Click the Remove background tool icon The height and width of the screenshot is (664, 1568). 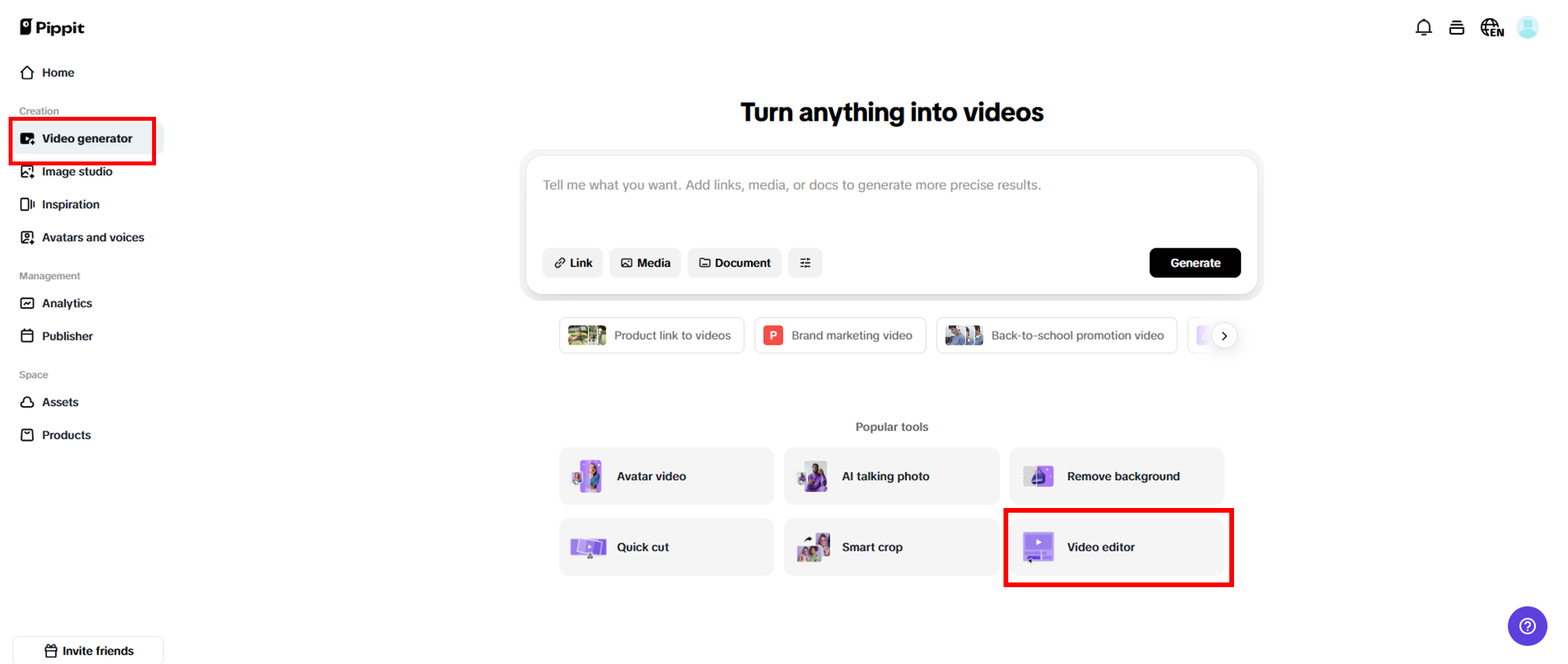(x=1038, y=476)
